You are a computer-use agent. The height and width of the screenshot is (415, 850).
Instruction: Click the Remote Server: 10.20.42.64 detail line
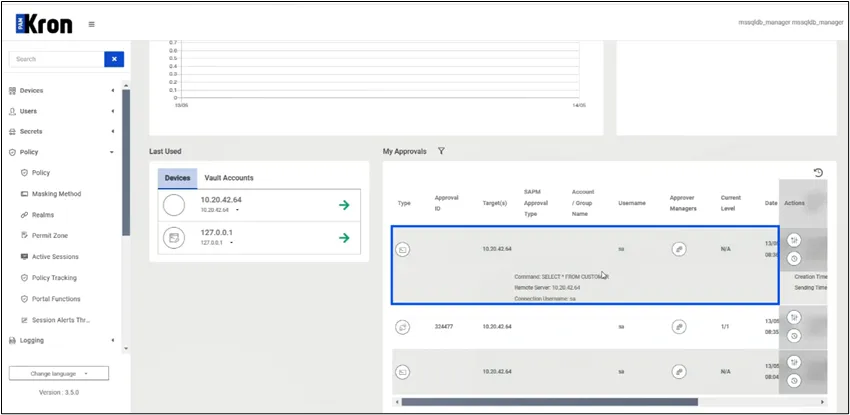click(547, 288)
